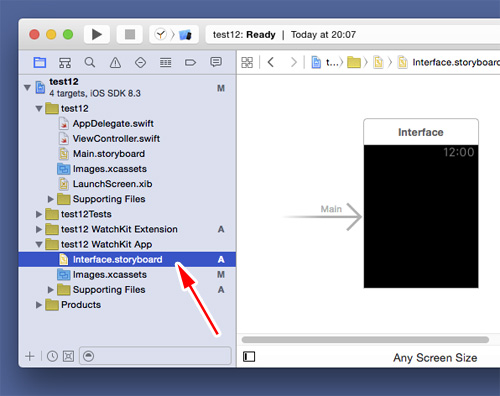Screen dimensions: 500x396
Task: Open the Report navigator speech bubble icon
Action: [216, 62]
